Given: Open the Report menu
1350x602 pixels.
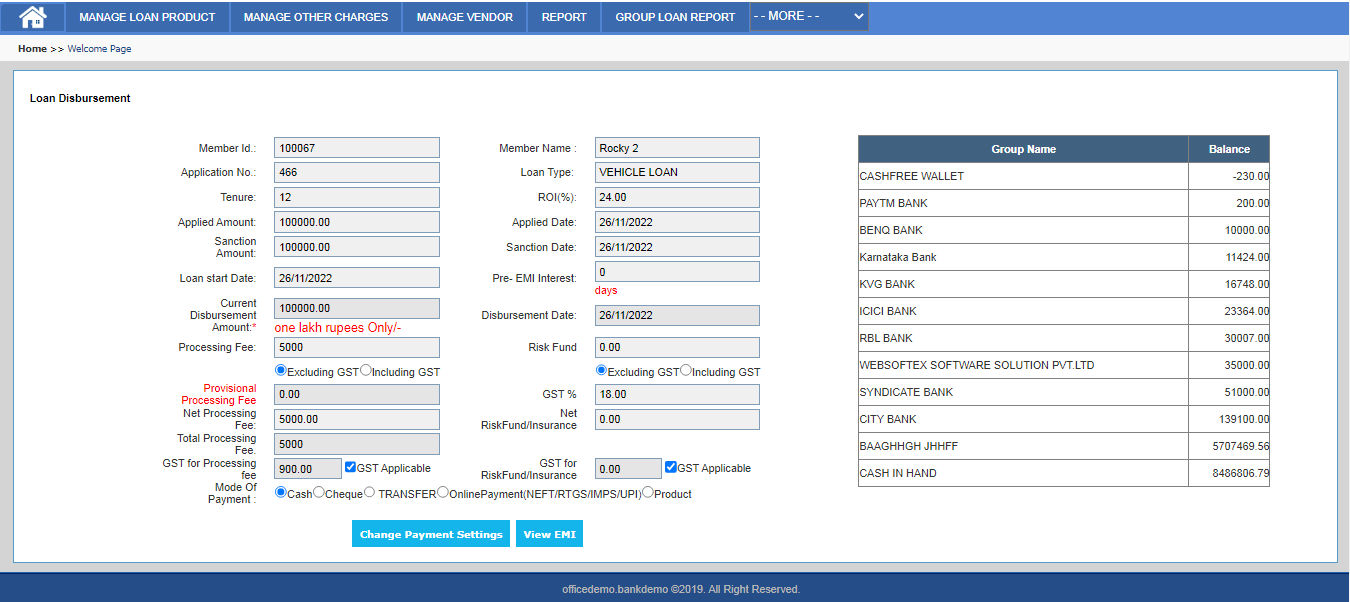Looking at the screenshot, I should (x=564, y=17).
